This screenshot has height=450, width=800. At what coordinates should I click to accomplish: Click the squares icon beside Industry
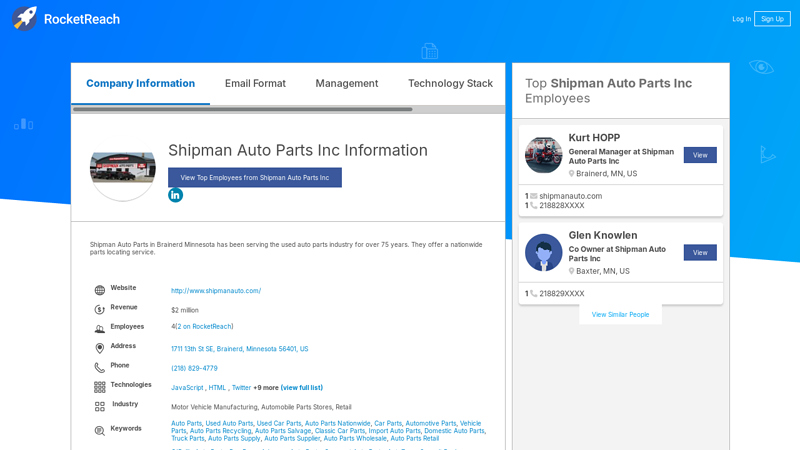click(99, 407)
